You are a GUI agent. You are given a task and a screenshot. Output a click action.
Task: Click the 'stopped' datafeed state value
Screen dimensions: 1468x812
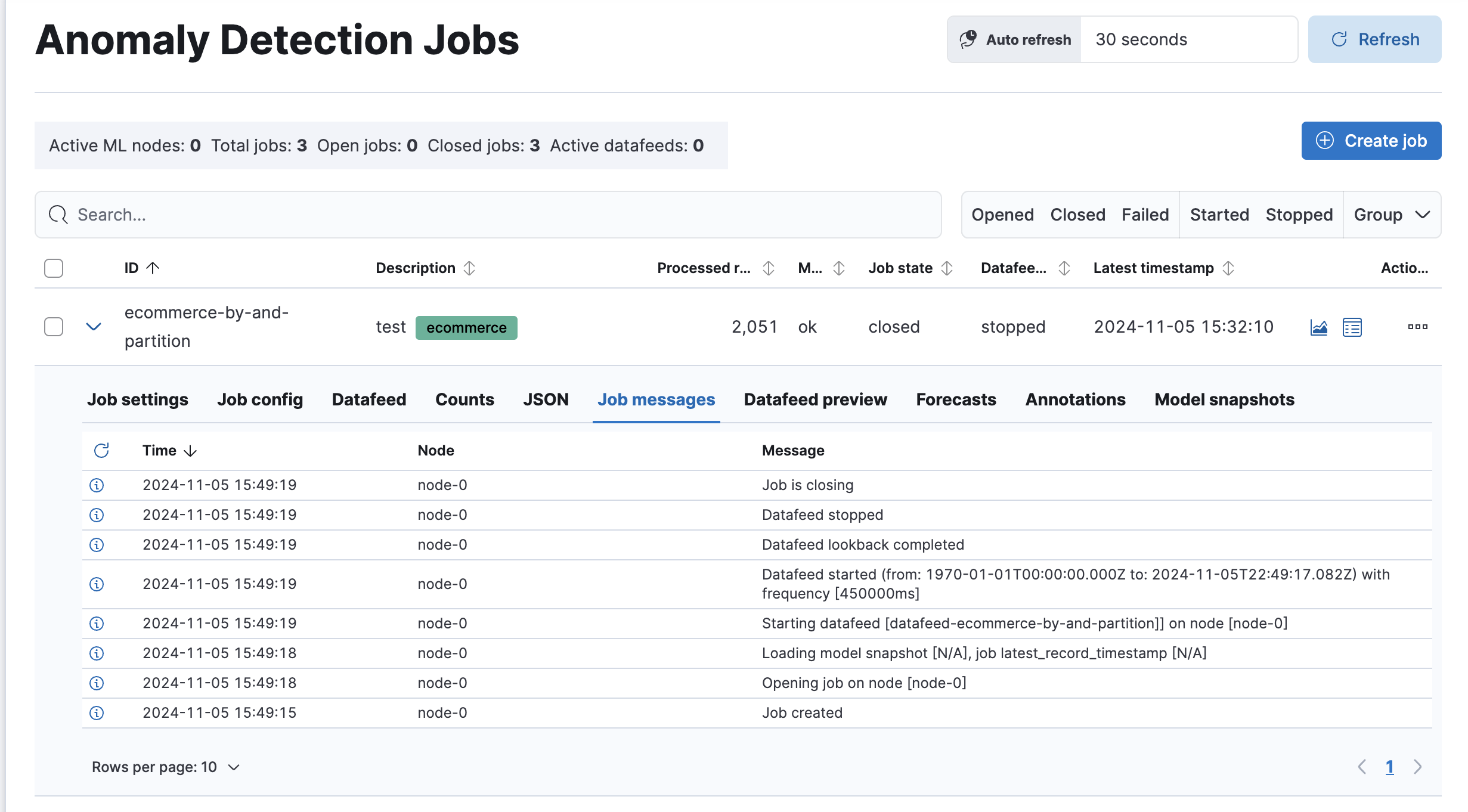pos(1013,327)
